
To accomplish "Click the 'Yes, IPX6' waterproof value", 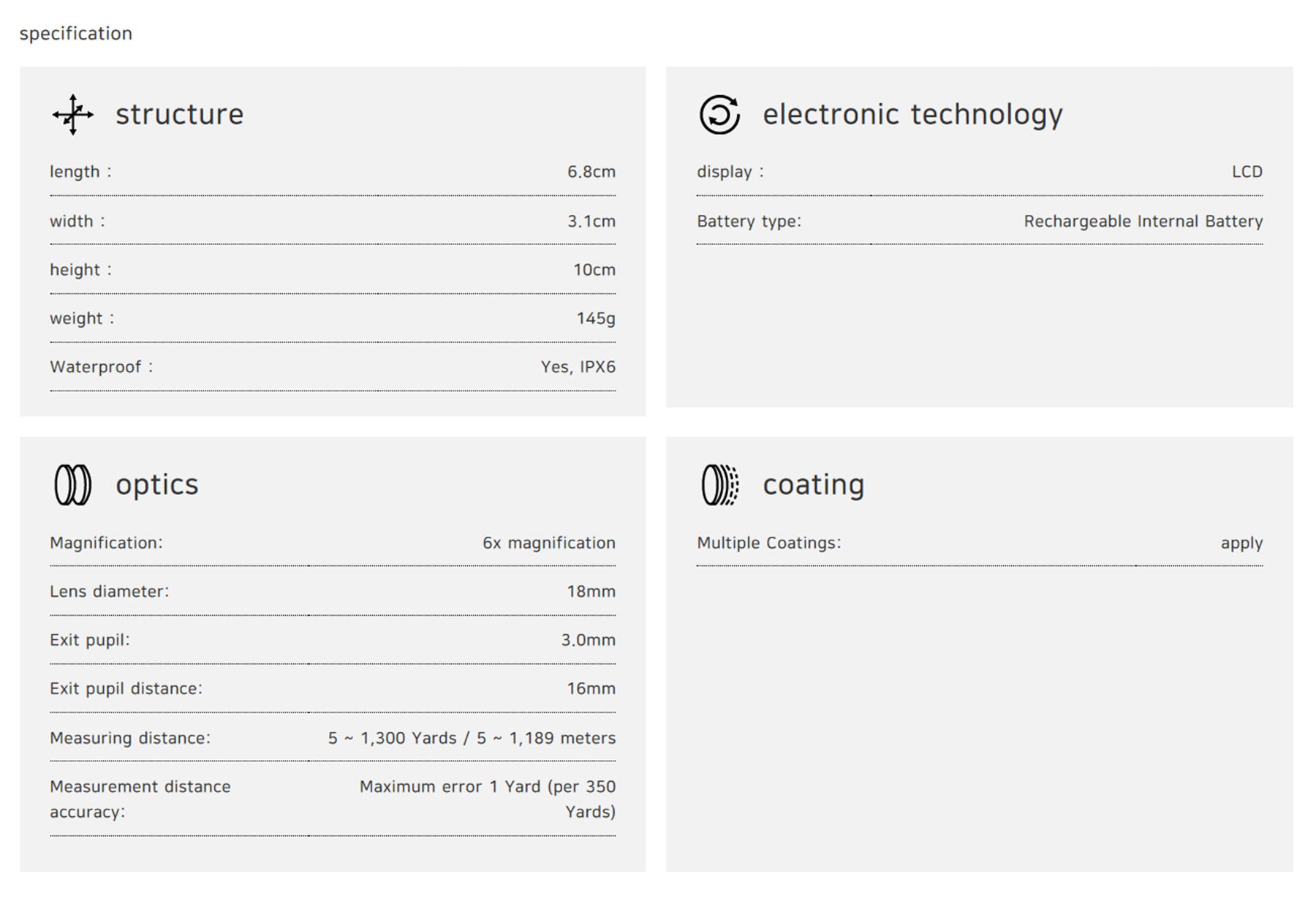I will (x=578, y=367).
